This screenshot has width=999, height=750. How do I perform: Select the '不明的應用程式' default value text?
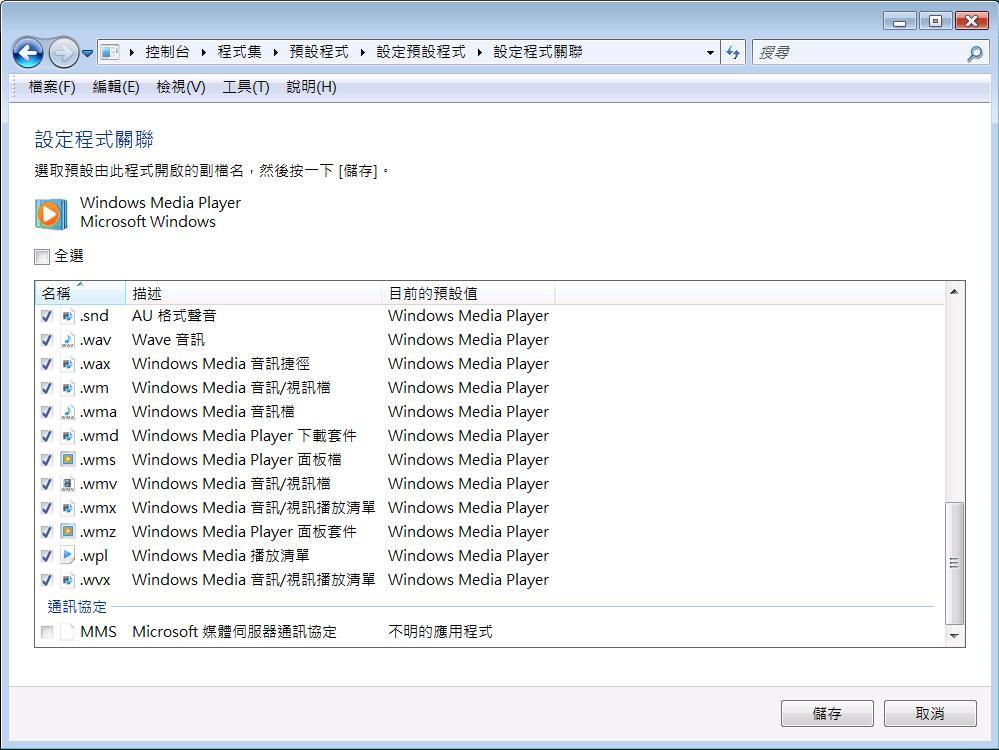(x=440, y=632)
